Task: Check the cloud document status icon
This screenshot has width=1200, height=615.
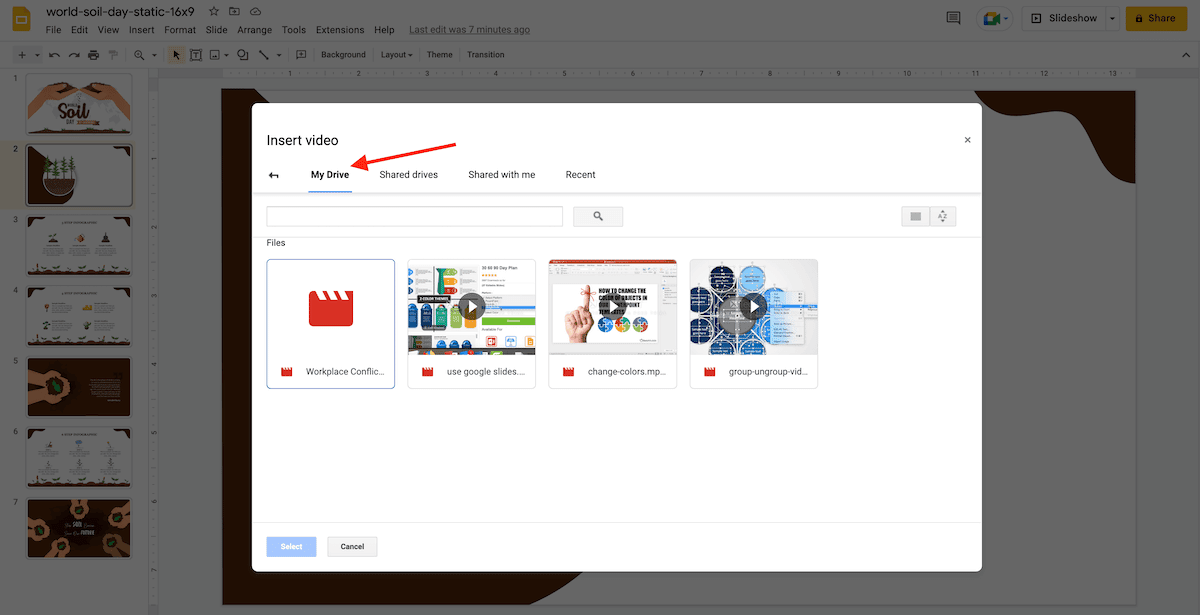Action: pos(255,12)
